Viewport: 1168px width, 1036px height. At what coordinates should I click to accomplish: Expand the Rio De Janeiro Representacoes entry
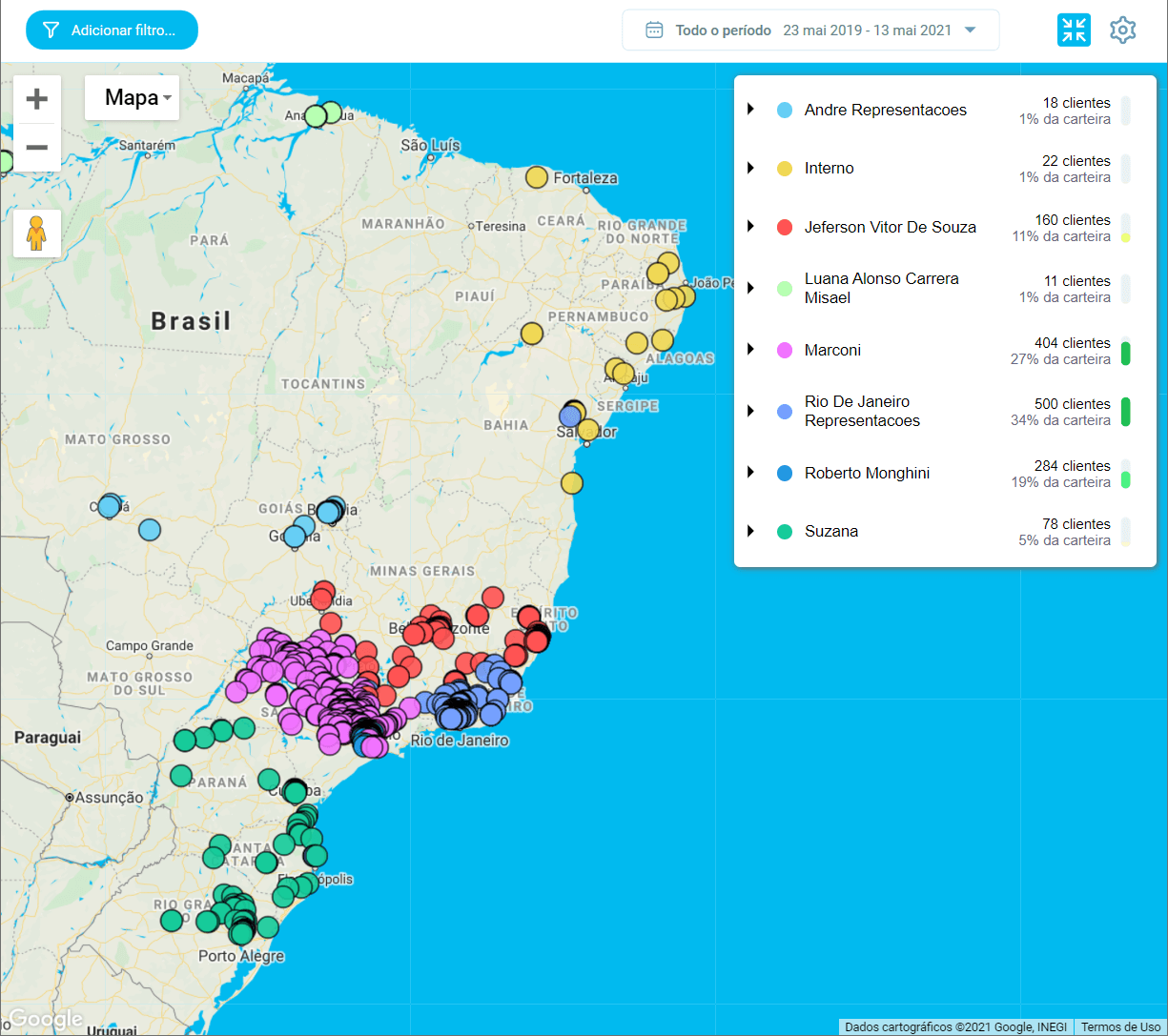(749, 412)
